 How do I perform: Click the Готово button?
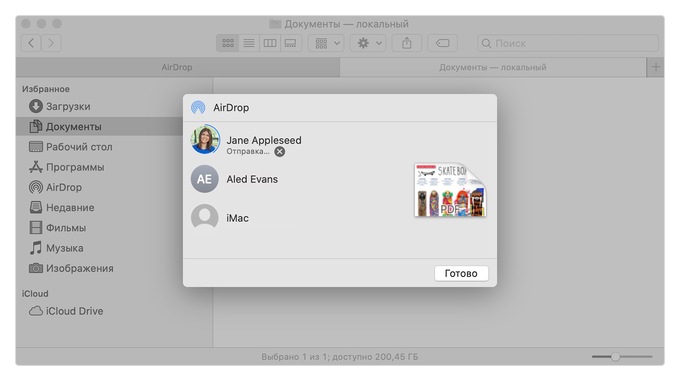(x=461, y=274)
